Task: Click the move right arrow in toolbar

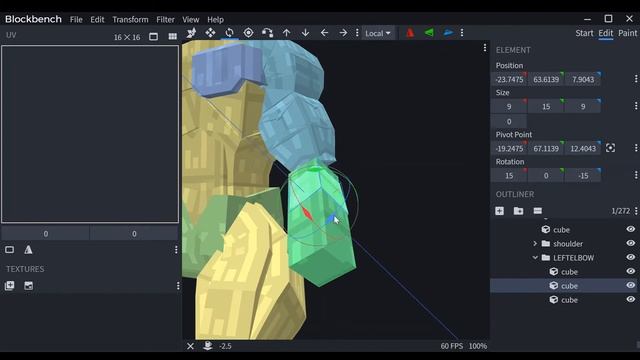Action: pos(343,33)
